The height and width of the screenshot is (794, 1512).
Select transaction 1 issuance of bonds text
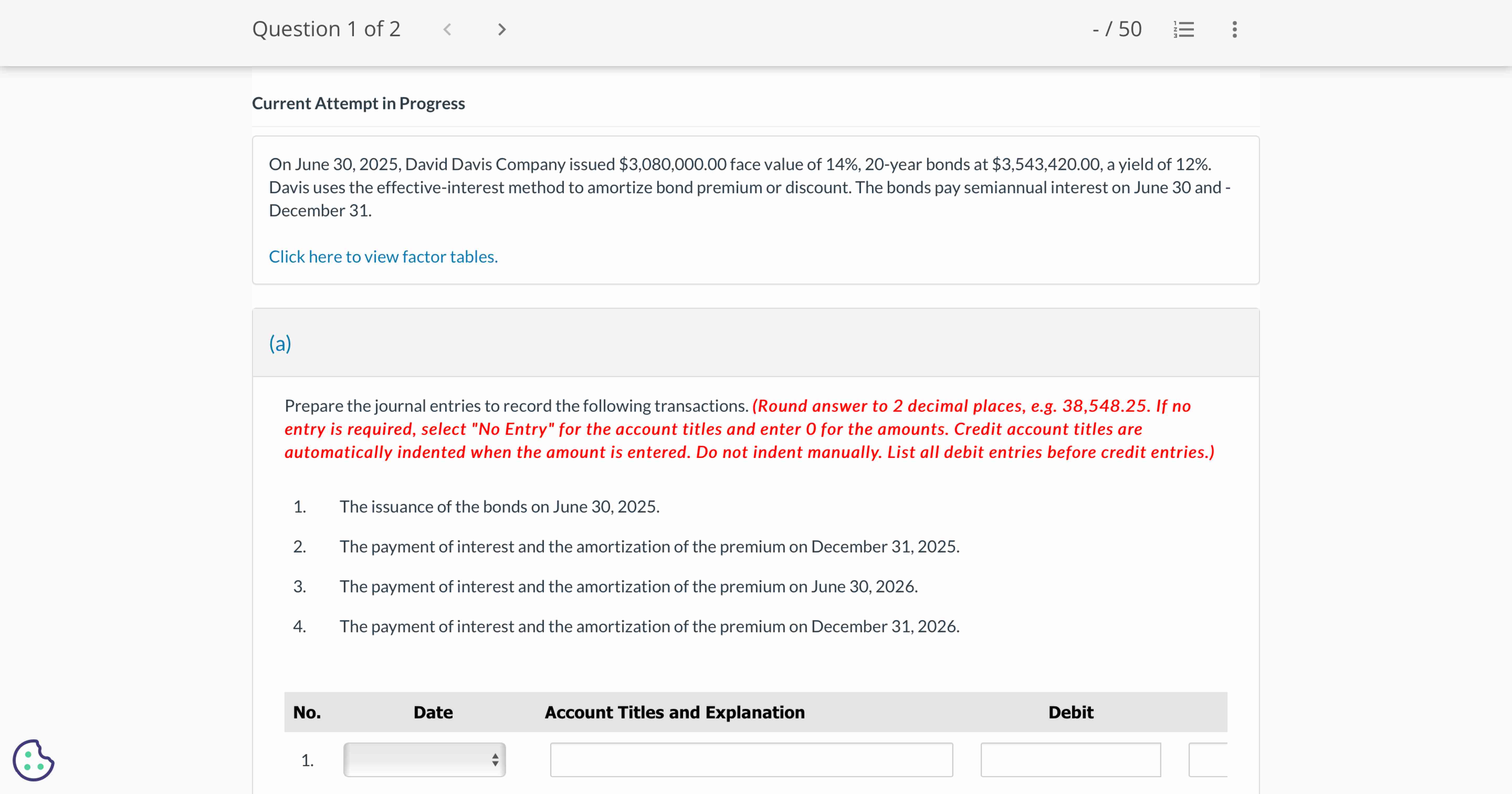(500, 507)
